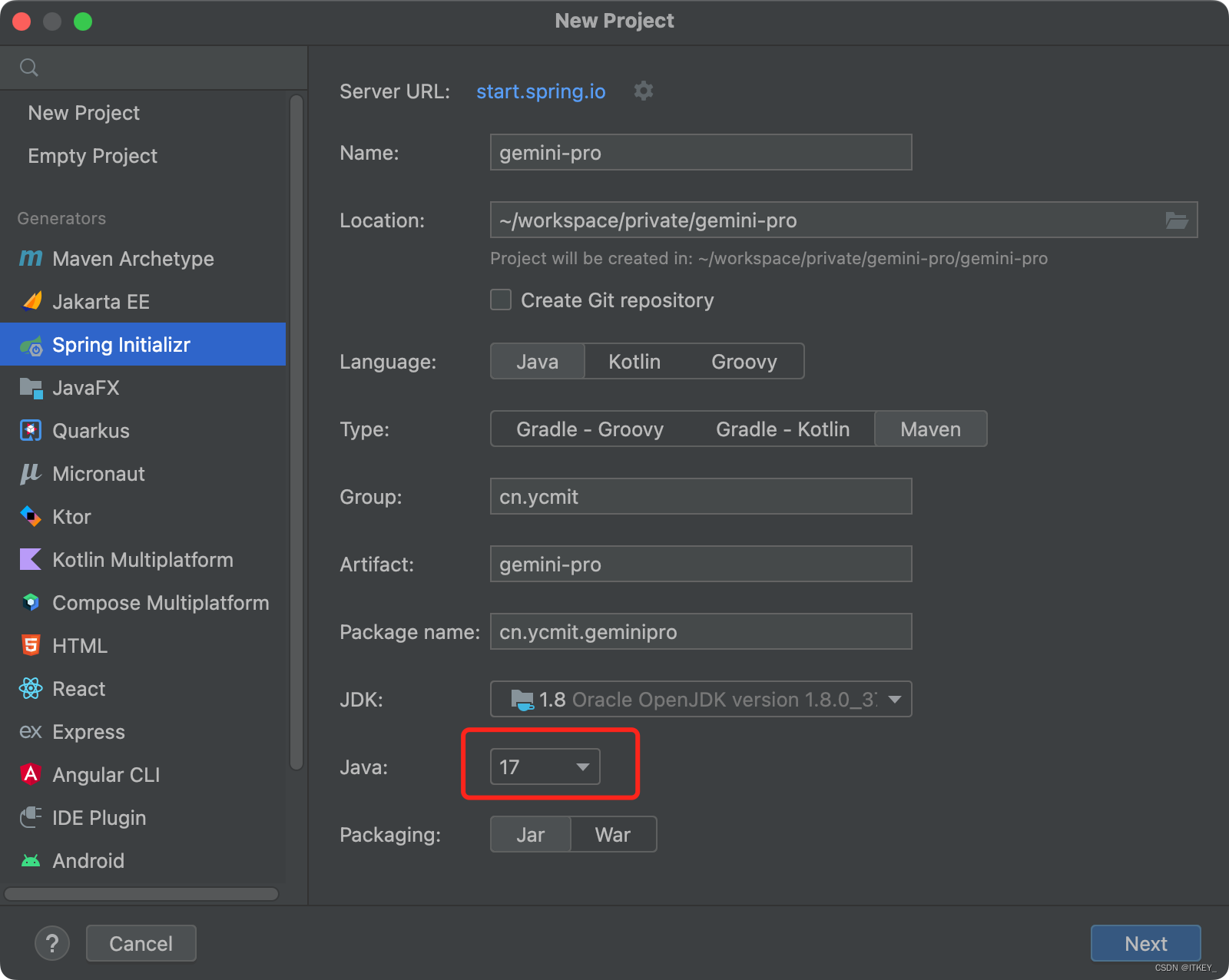Choose Micronaut generator
Image resolution: width=1229 pixels, height=980 pixels.
point(143,474)
